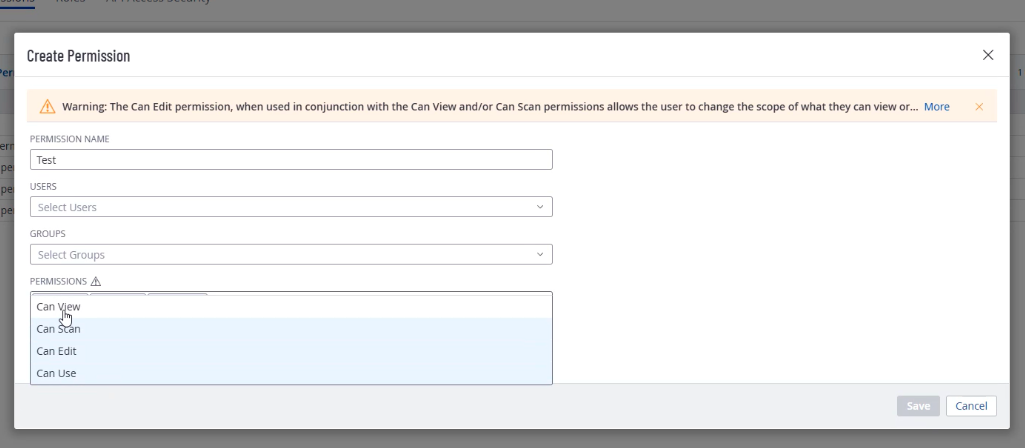This screenshot has width=1025, height=448.
Task: Focus the Permission Name text field
Action: coord(290,159)
